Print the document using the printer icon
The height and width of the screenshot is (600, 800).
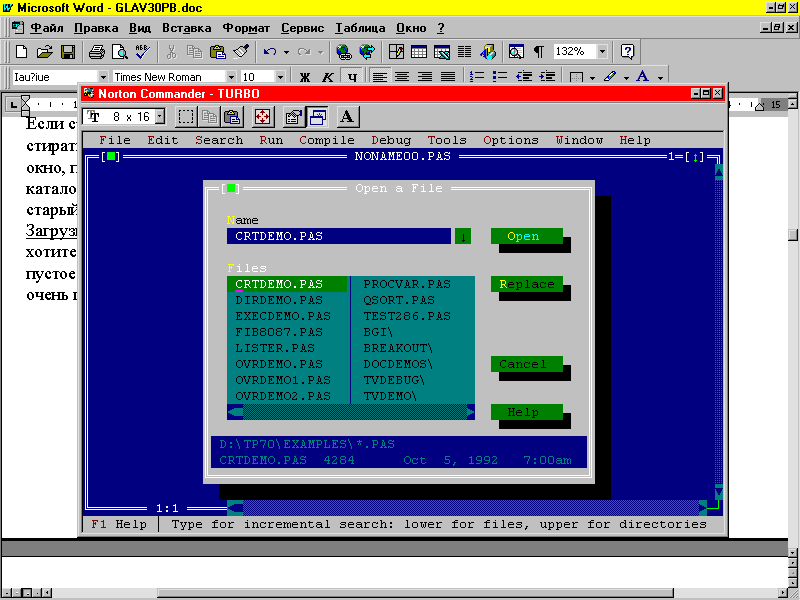(x=96, y=52)
